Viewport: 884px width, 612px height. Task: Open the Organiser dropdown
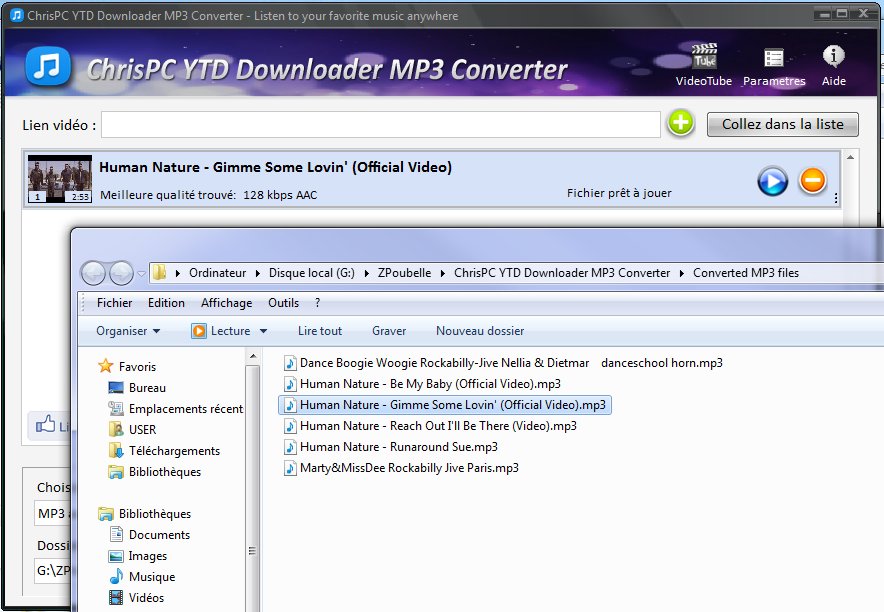128,331
